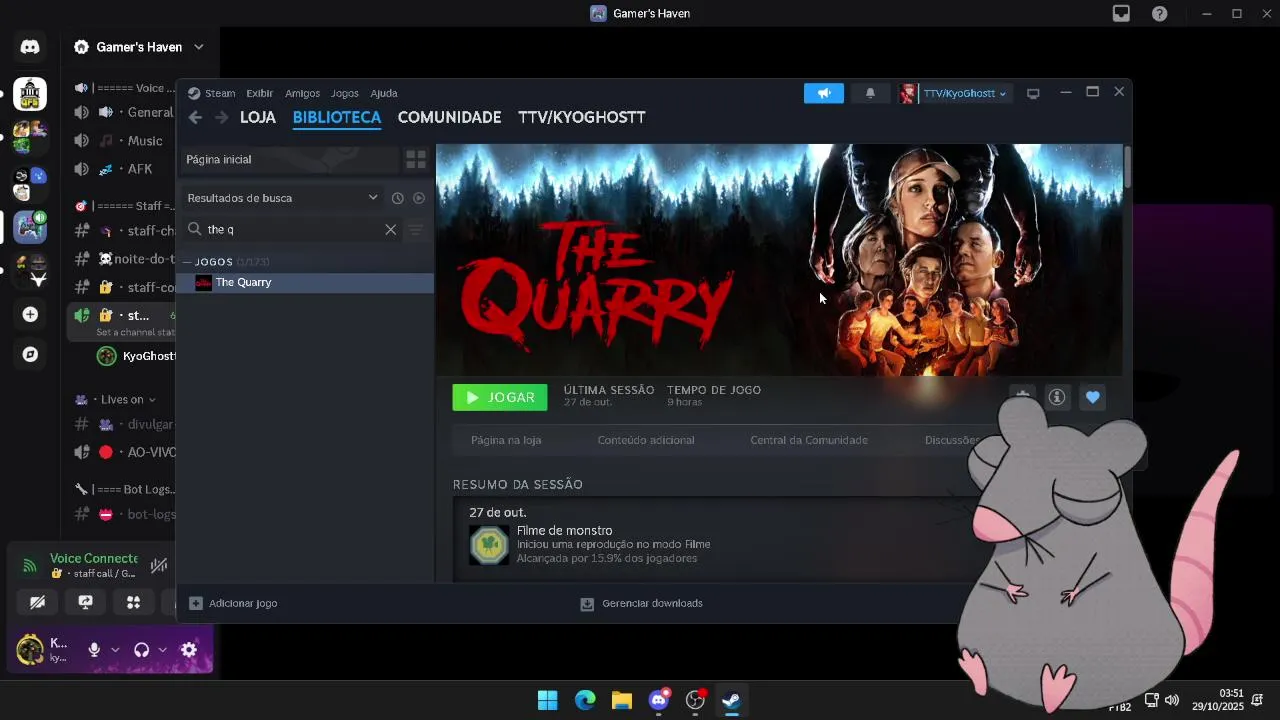Expand Resultados de busca dropdown
Viewport: 1280px width, 720px height.
point(283,198)
